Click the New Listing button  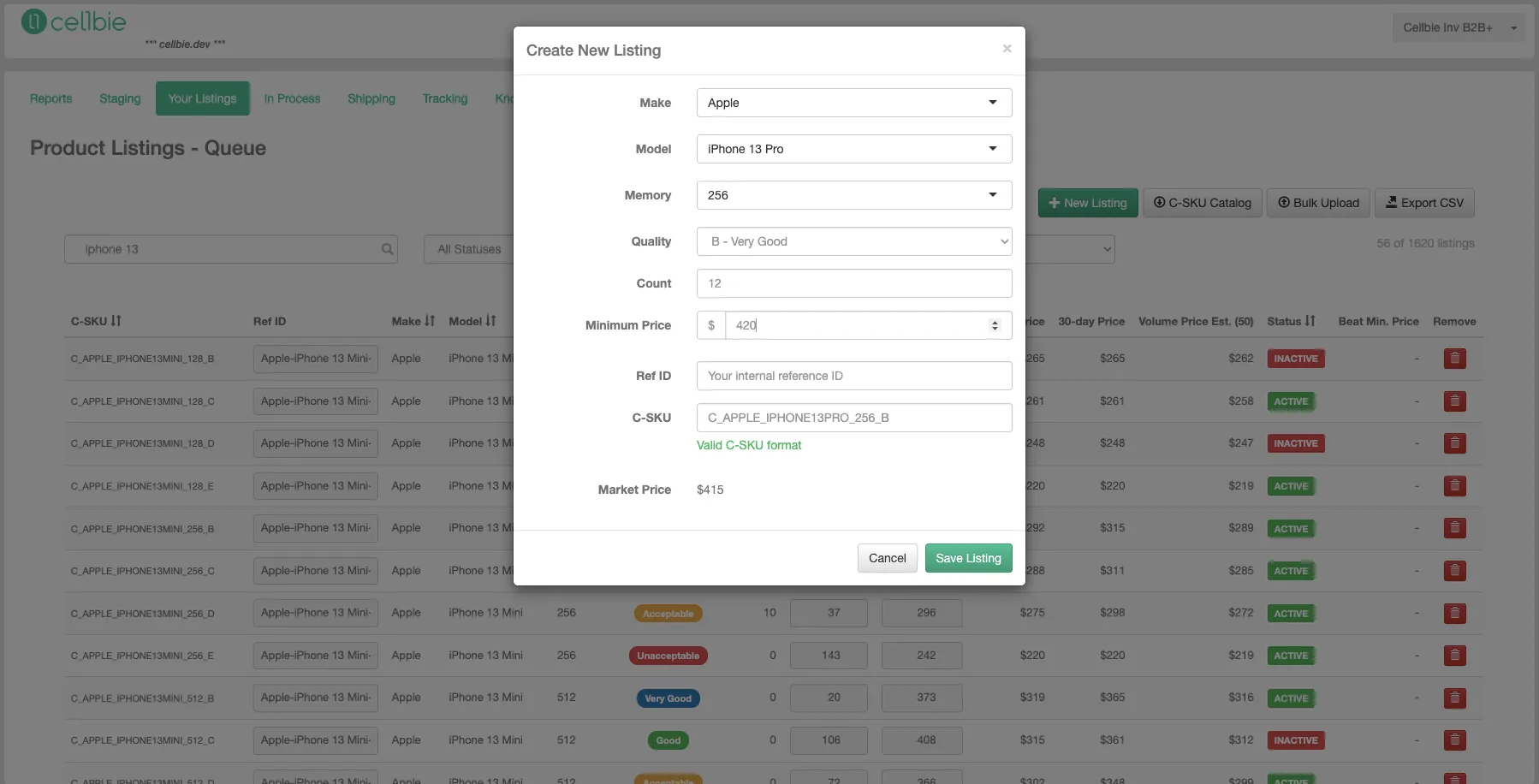(1088, 203)
